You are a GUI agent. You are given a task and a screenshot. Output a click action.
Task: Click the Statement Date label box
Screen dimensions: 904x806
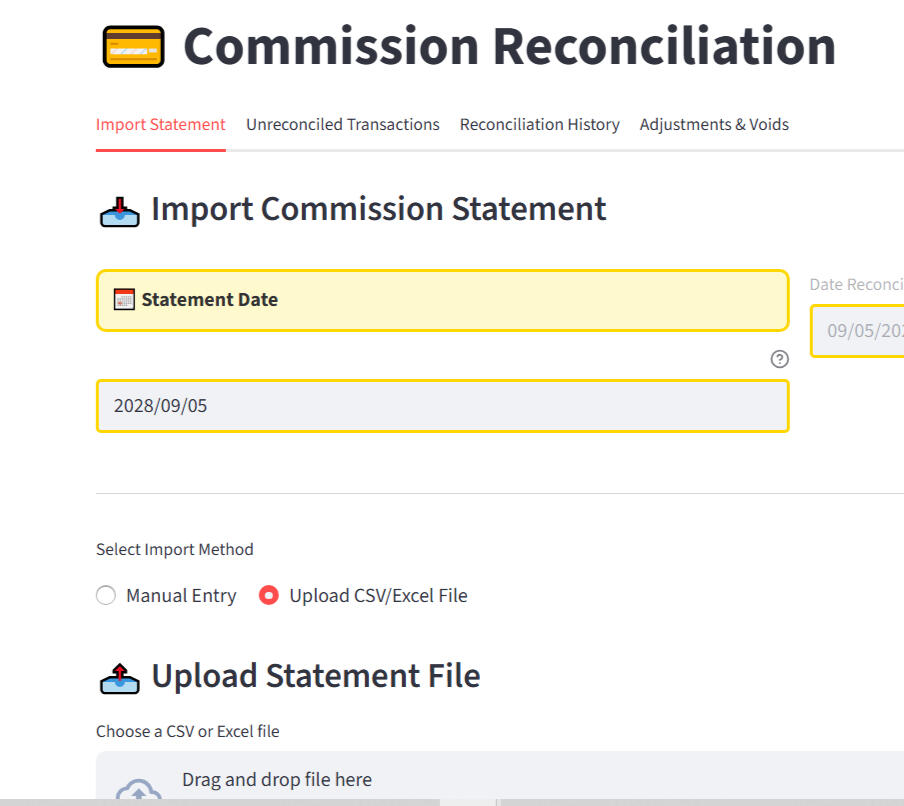[442, 300]
